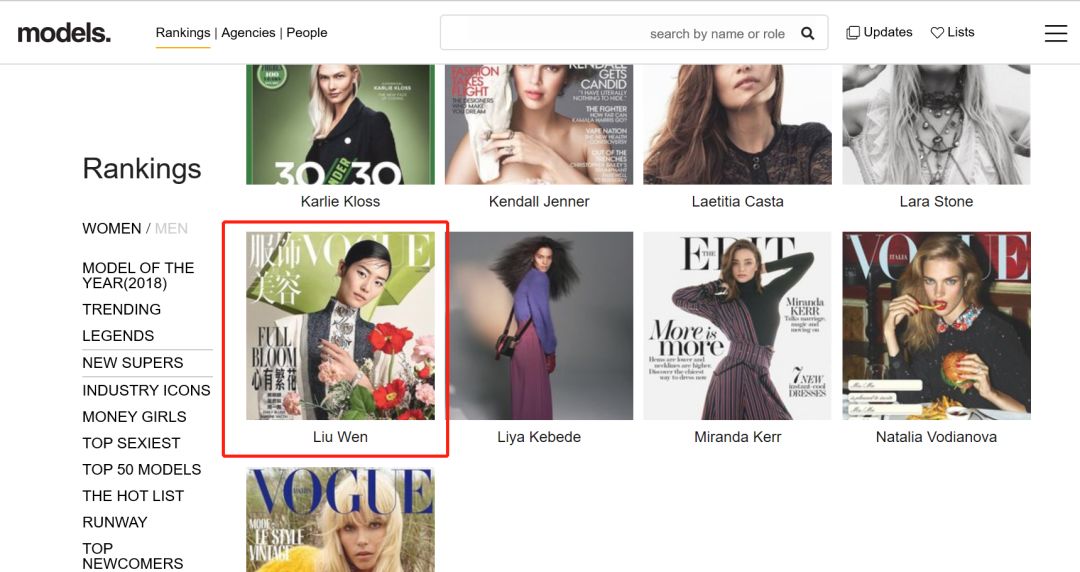Click the Natalia Vodianova name link
This screenshot has width=1080, height=572.
click(936, 437)
